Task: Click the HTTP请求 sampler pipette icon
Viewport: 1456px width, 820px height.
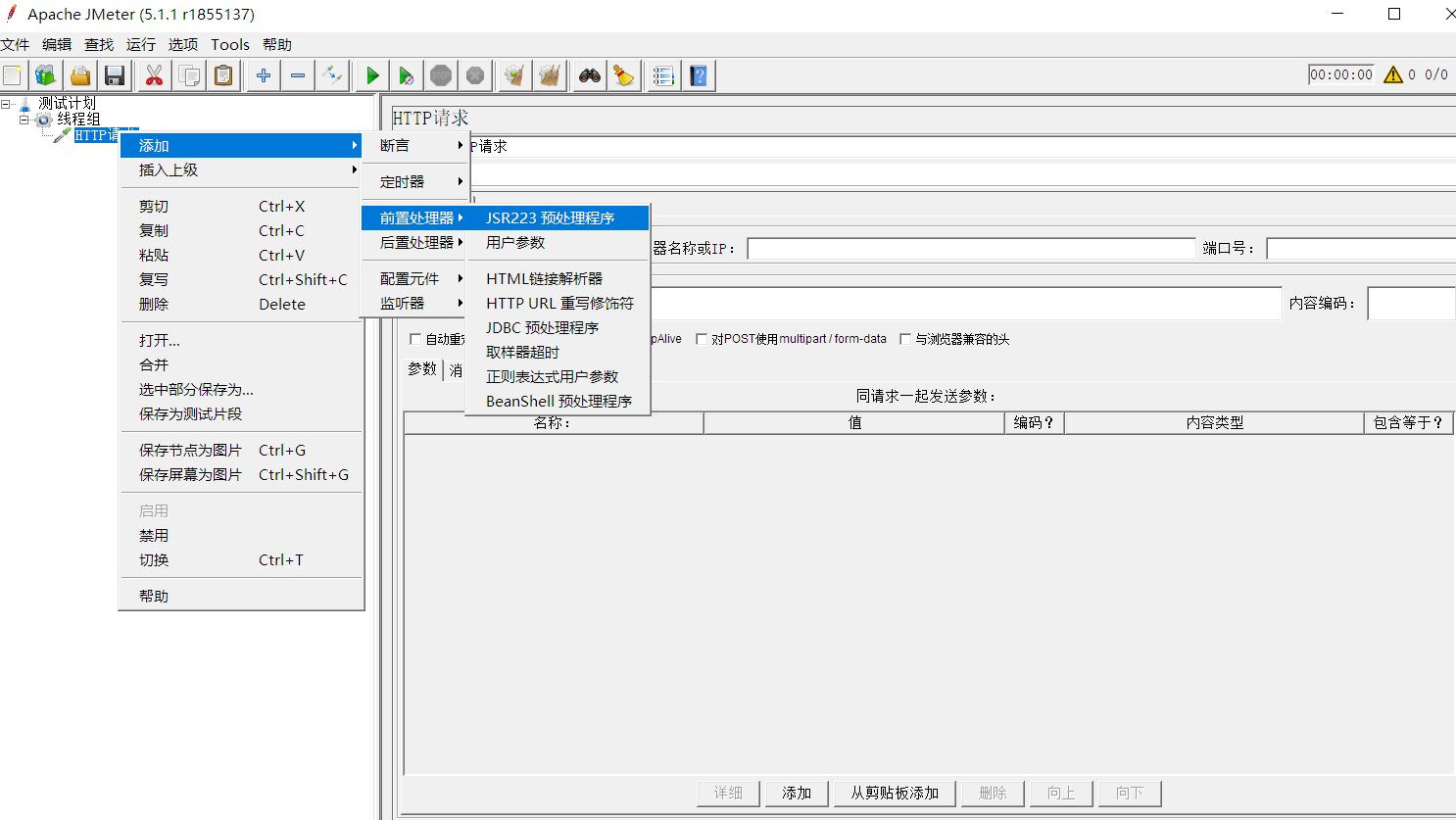Action: click(x=63, y=135)
